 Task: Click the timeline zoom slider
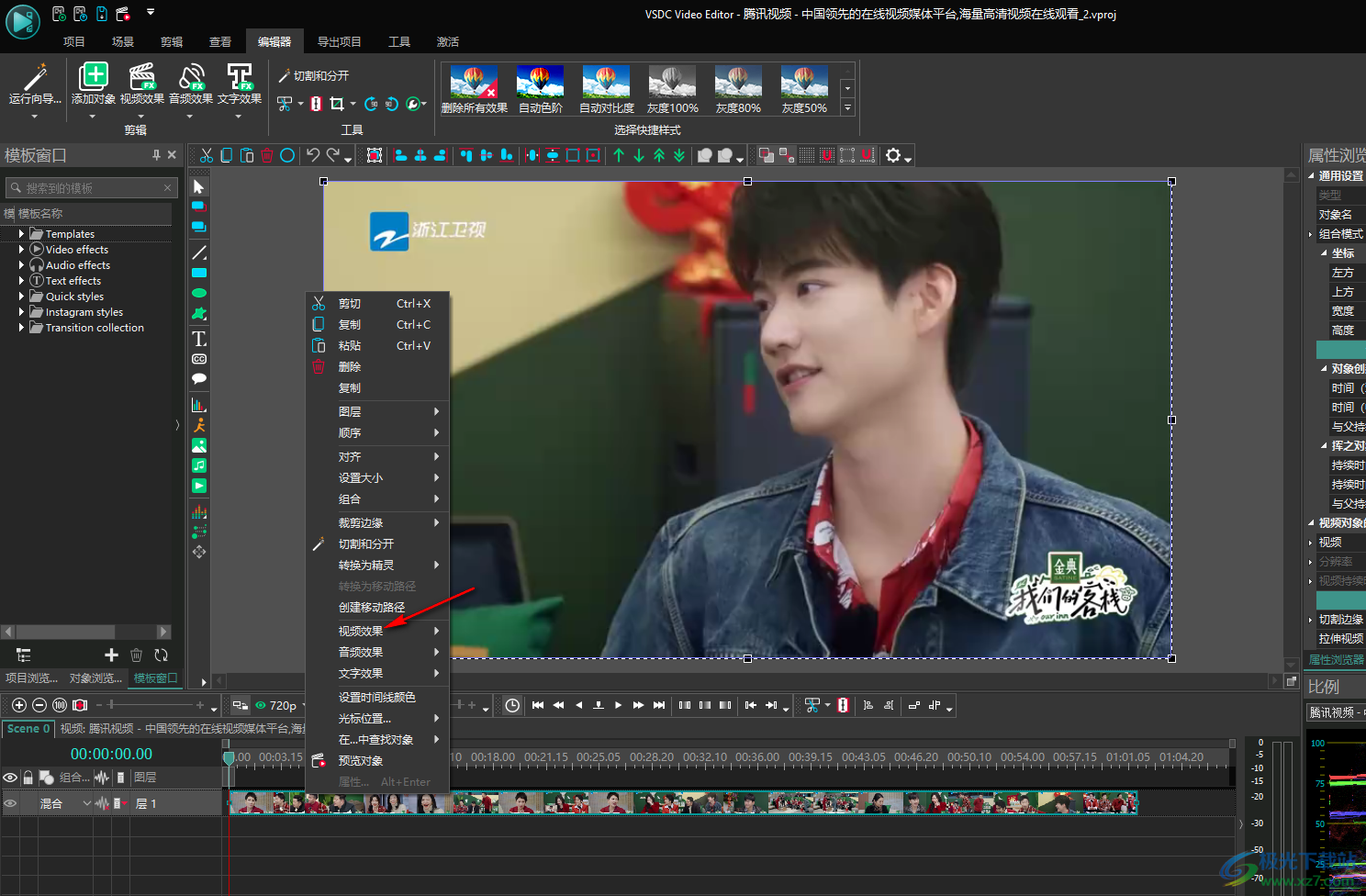click(x=148, y=705)
